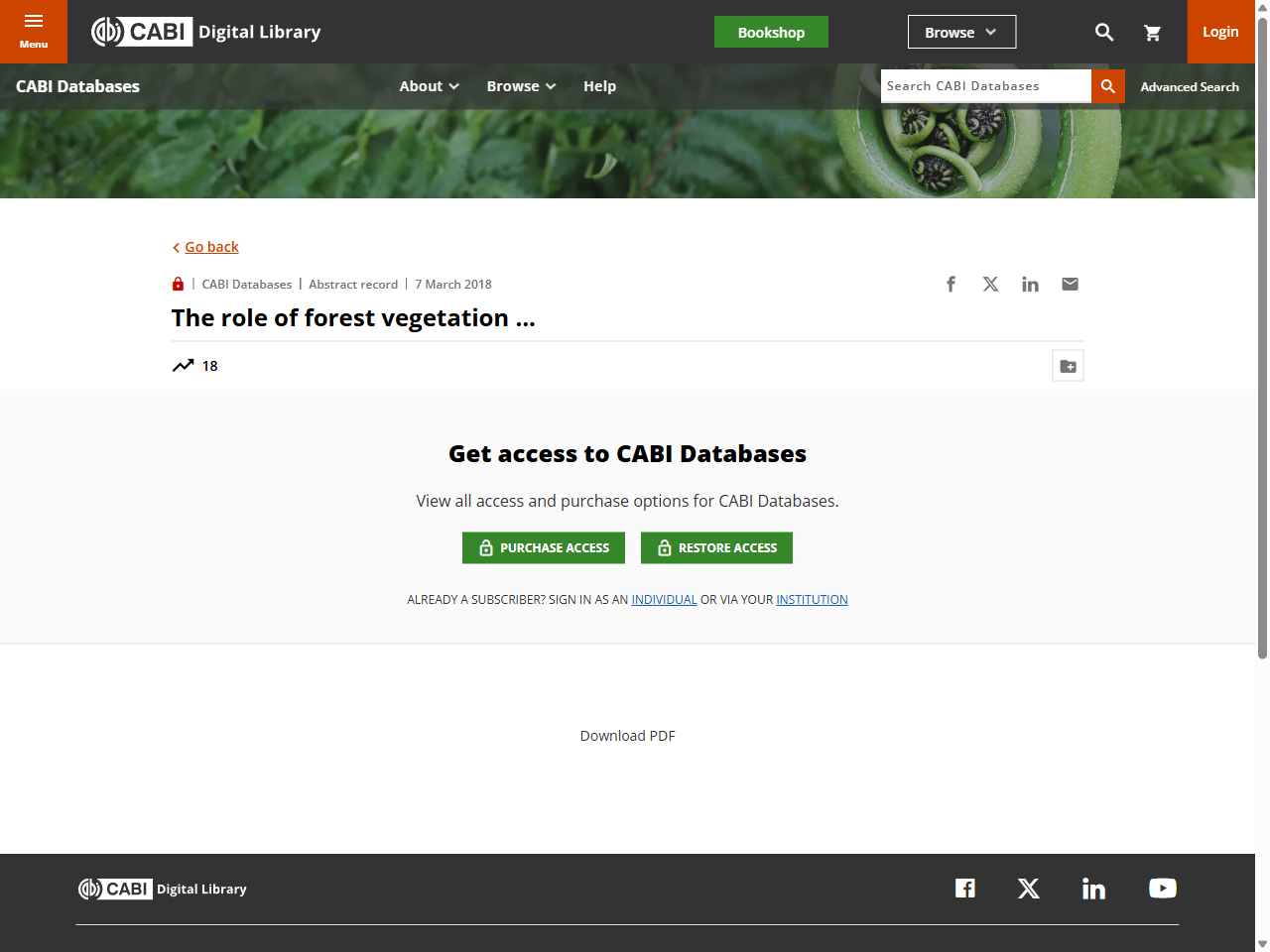
Task: Click the red lock access indicator icon
Action: tap(178, 284)
